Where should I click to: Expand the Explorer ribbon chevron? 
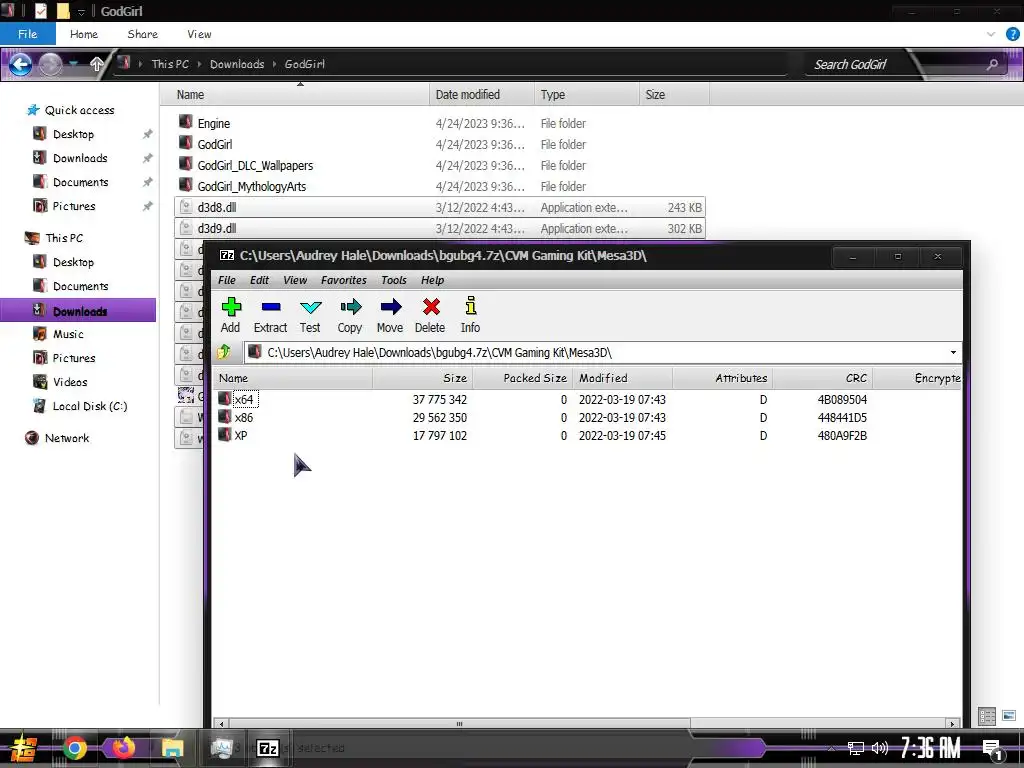(x=991, y=34)
